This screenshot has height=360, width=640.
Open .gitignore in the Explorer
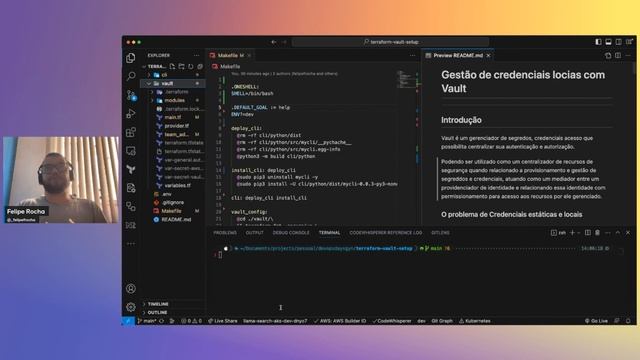[172, 202]
